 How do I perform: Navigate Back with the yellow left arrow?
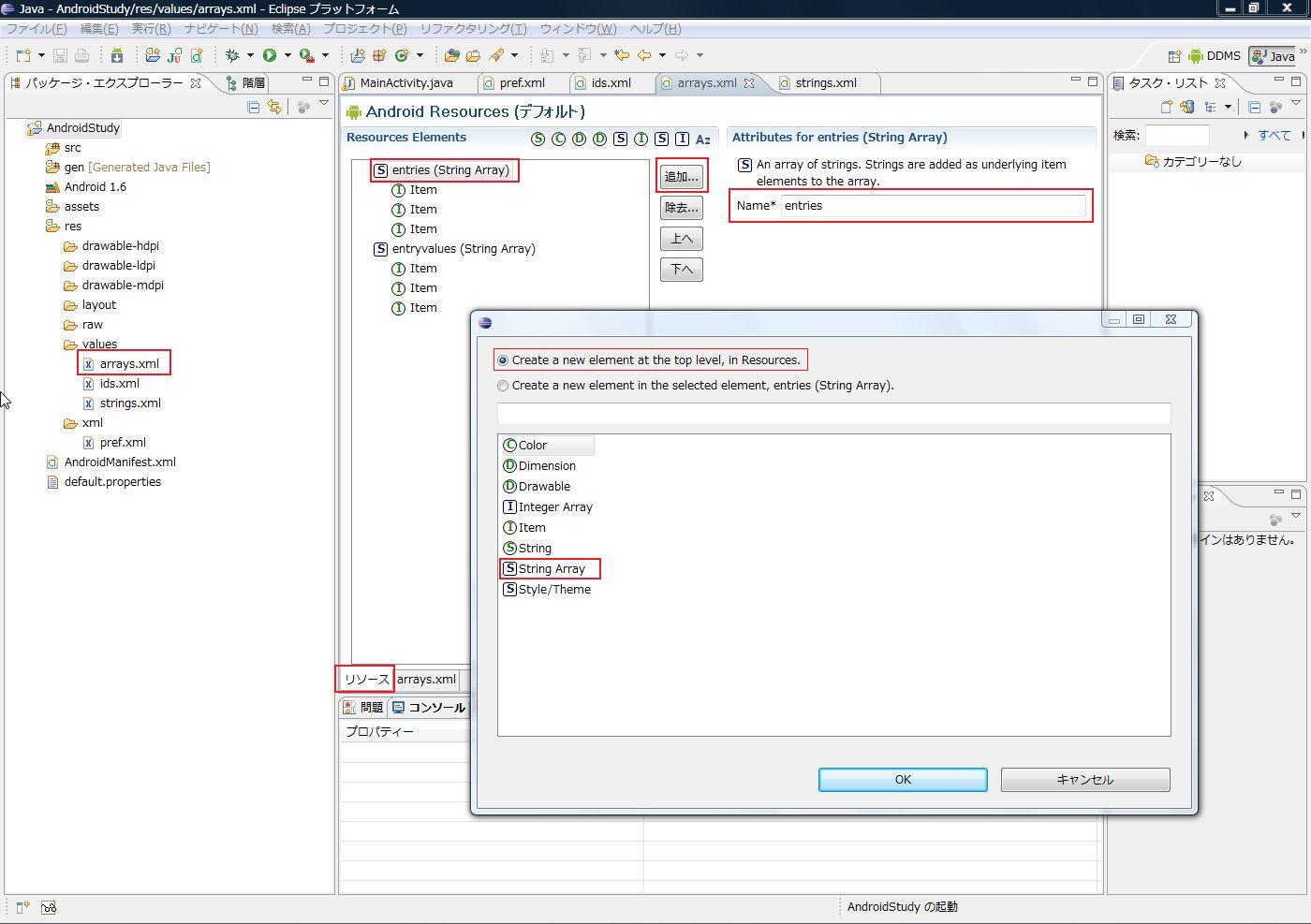[644, 56]
